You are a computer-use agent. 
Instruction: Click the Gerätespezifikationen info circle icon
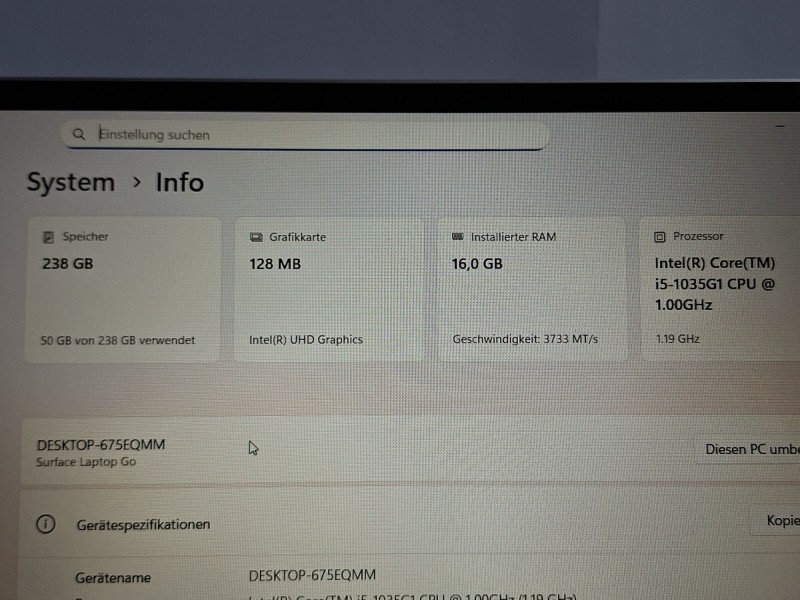click(45, 524)
